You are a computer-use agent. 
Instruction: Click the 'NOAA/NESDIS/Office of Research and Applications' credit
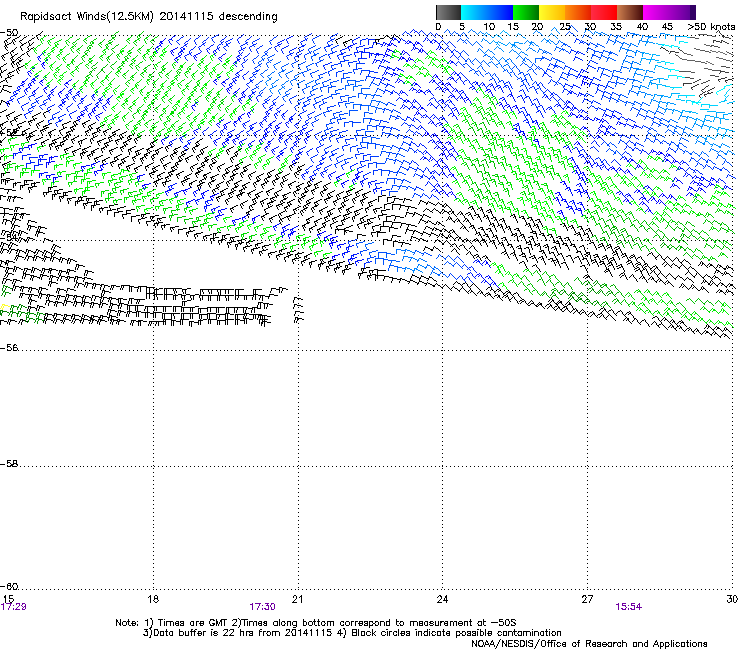pos(589,644)
